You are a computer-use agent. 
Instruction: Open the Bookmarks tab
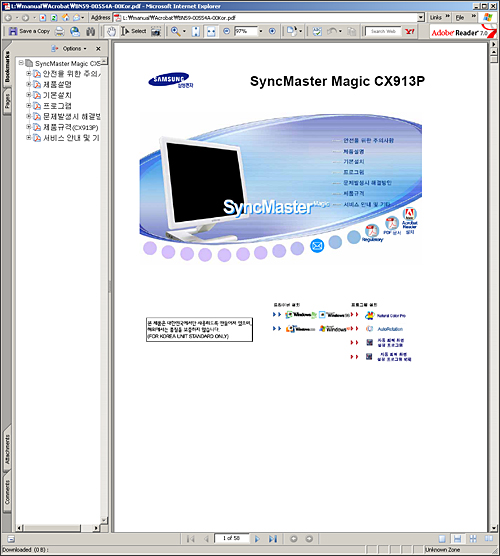pyautogui.click(x=7, y=66)
